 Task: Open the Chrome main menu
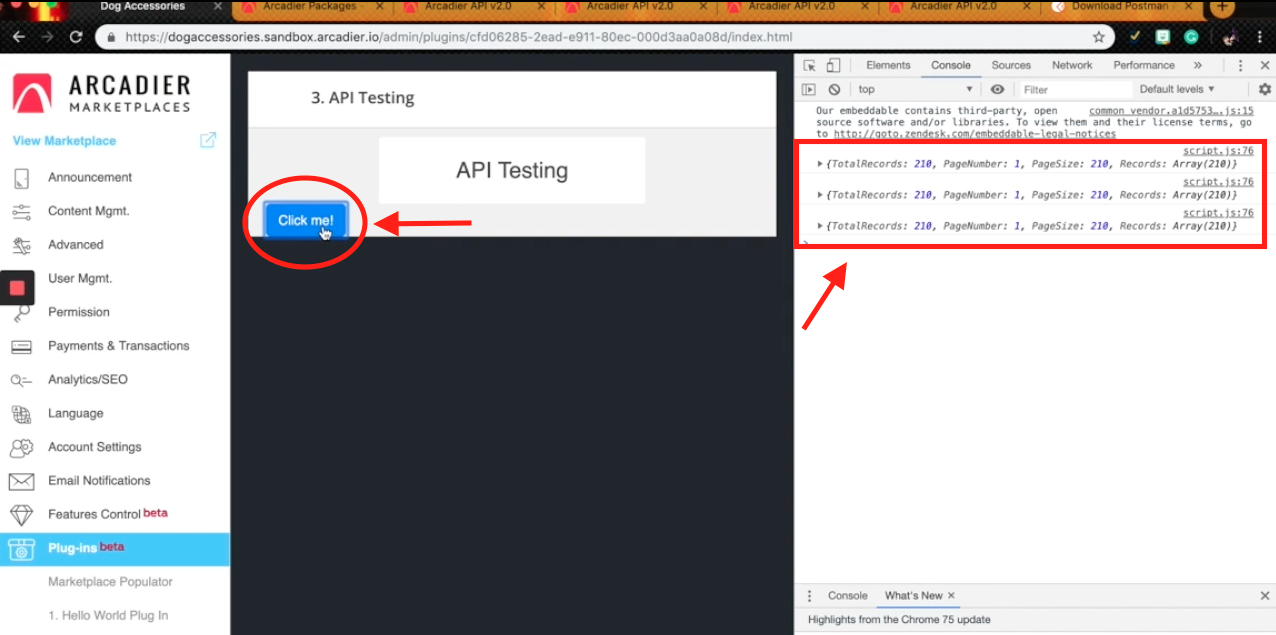click(x=1262, y=37)
